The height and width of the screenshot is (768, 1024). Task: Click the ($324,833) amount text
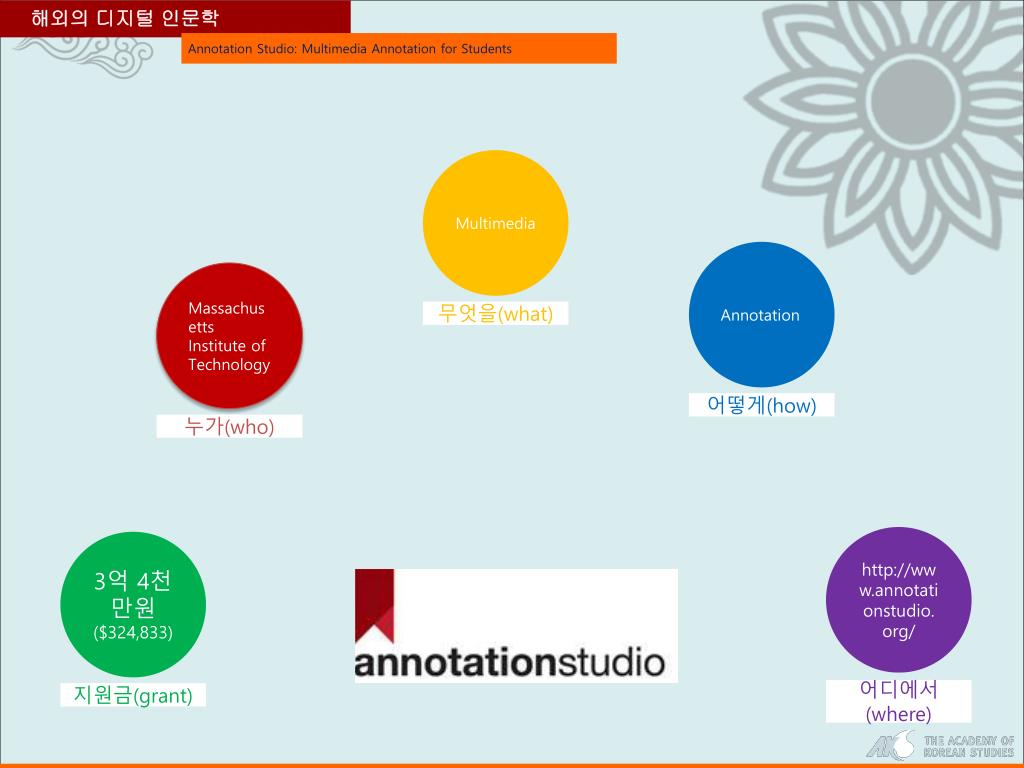pyautogui.click(x=133, y=632)
